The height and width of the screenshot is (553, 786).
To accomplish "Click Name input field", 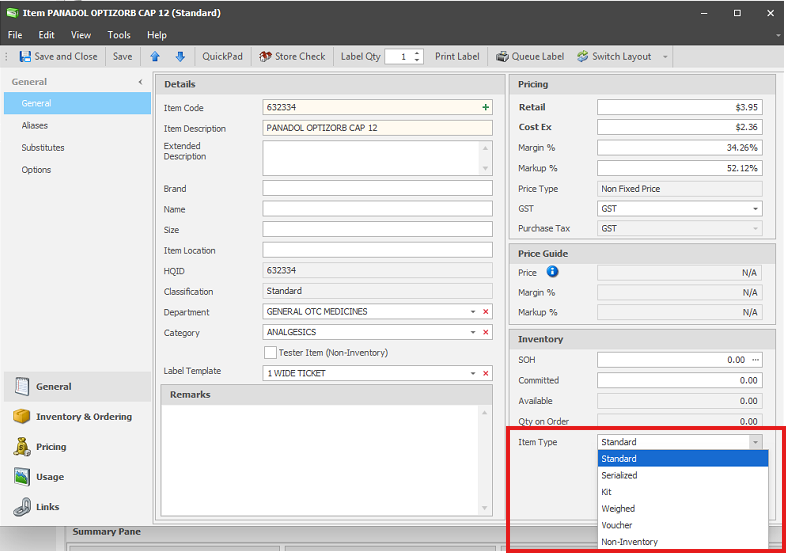I will pos(377,209).
